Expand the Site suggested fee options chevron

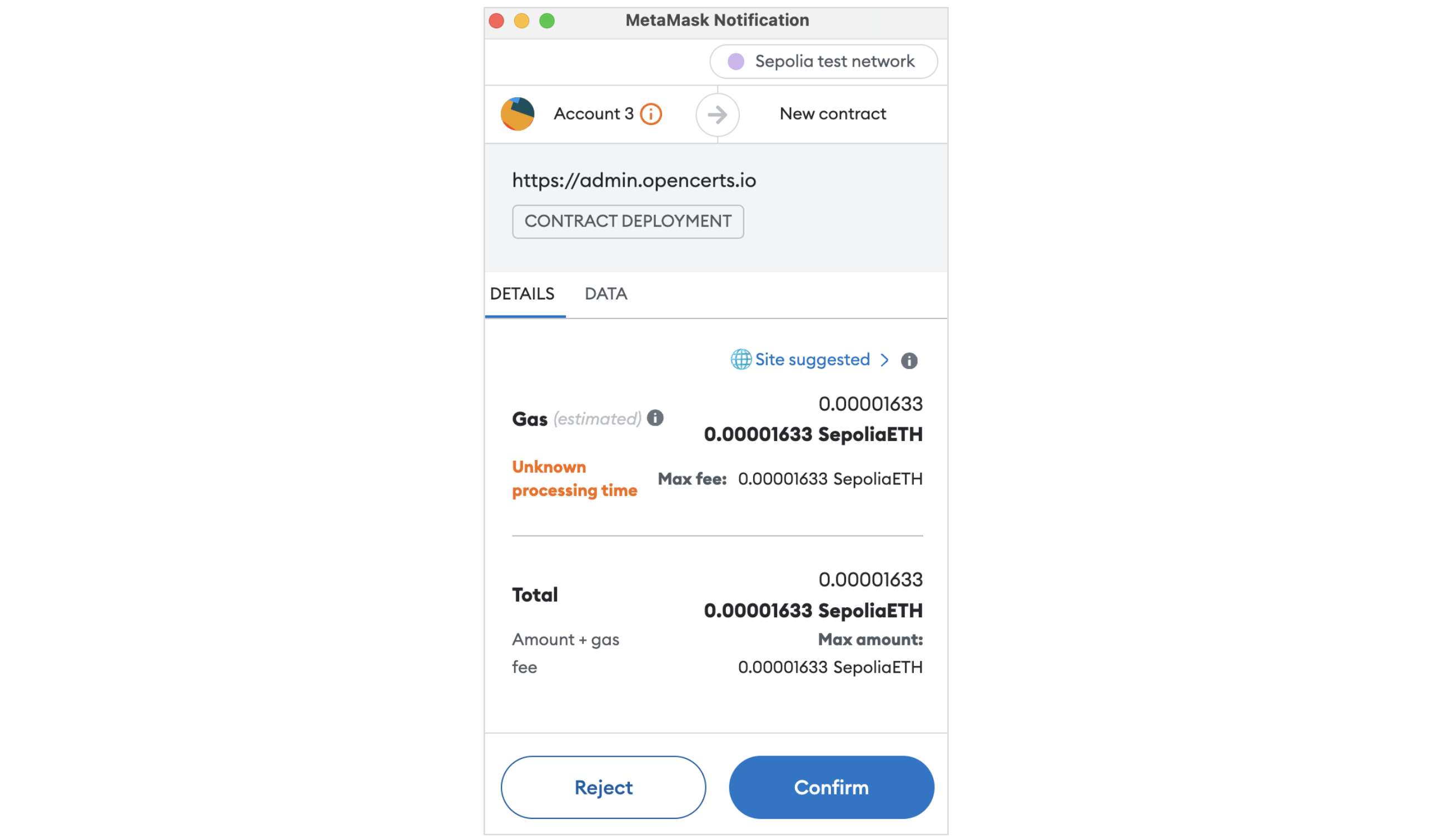click(x=885, y=360)
